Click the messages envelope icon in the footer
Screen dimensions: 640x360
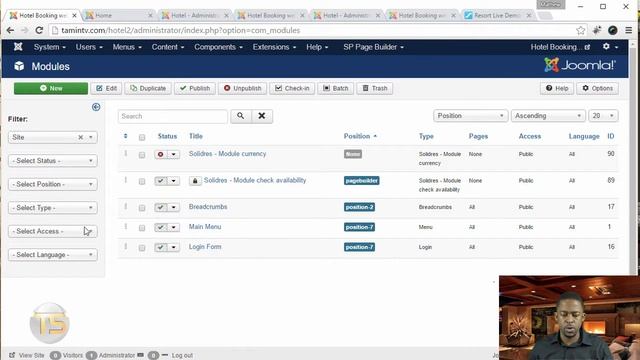click(140, 355)
